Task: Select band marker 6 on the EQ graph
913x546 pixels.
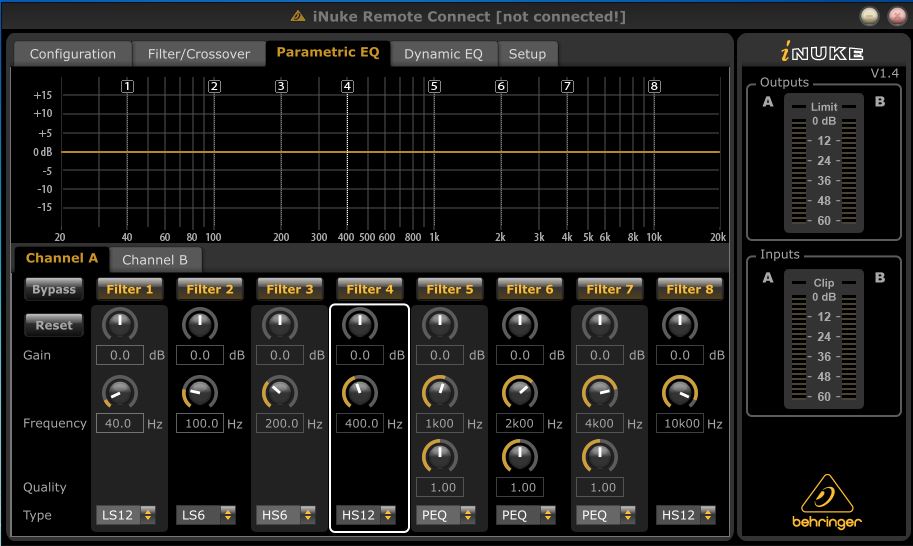Action: click(501, 86)
